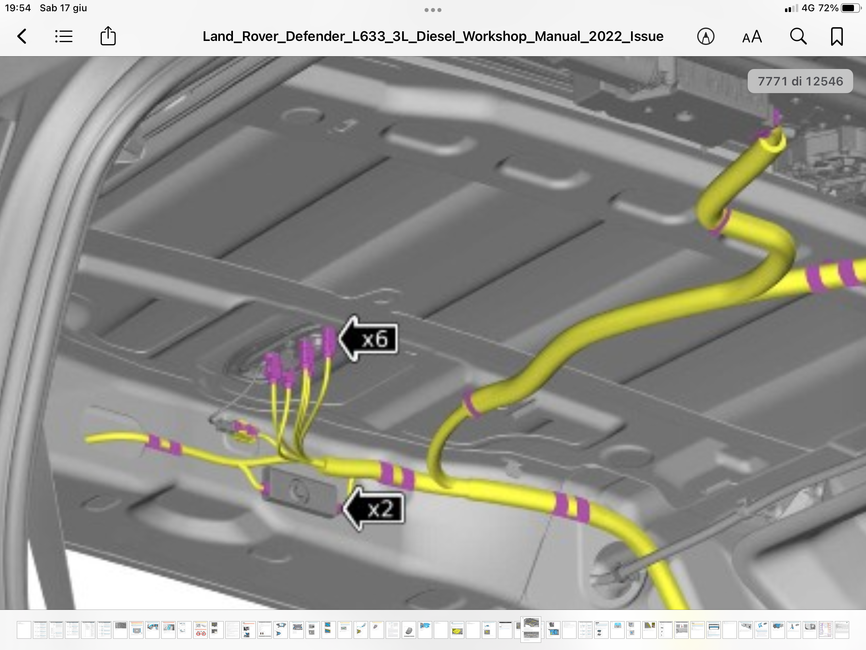The height and width of the screenshot is (650, 866).
Task: Go back with the left chevron
Action: pyautogui.click(x=22, y=36)
